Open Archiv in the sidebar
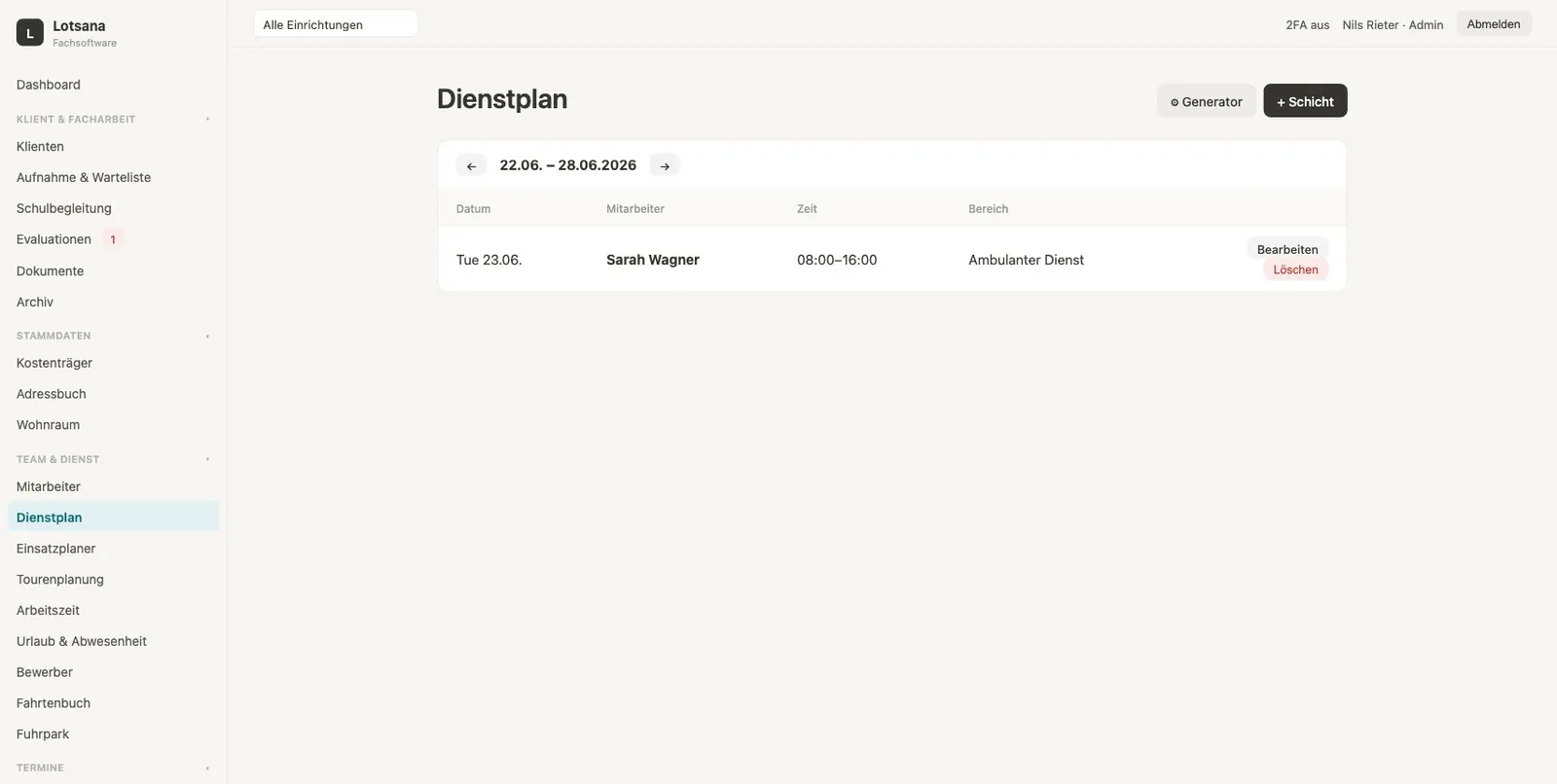 point(114,303)
